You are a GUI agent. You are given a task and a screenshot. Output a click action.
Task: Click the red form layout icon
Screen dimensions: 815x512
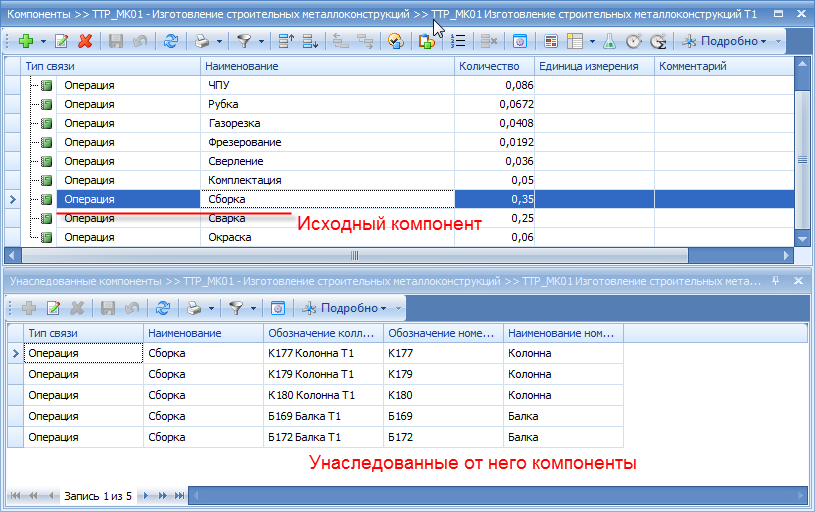tap(551, 41)
